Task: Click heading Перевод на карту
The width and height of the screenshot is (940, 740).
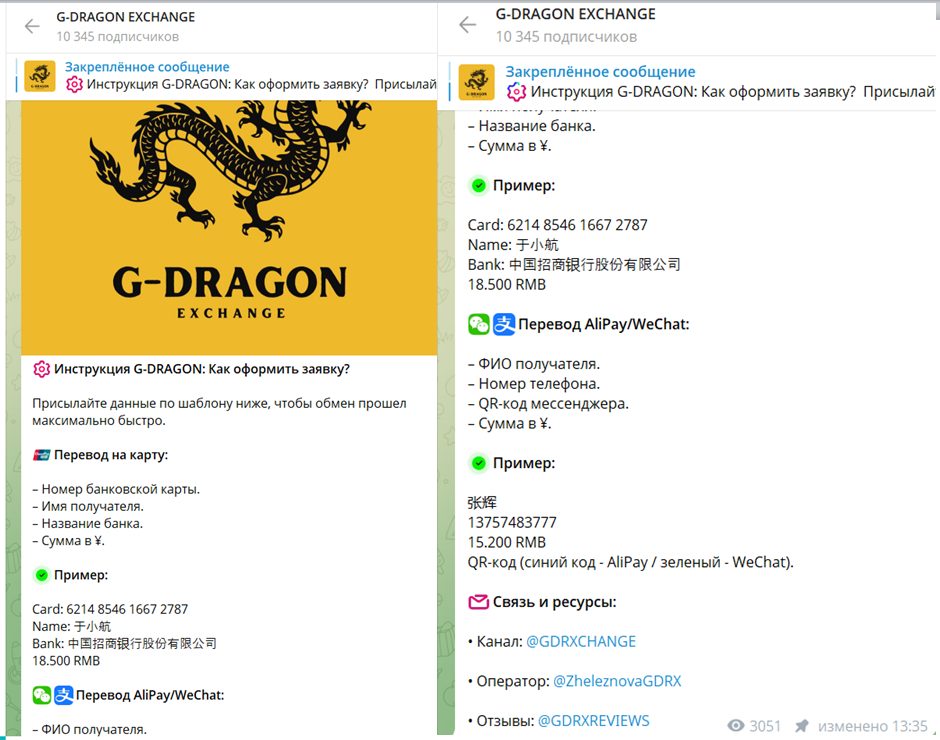Action: click(111, 455)
